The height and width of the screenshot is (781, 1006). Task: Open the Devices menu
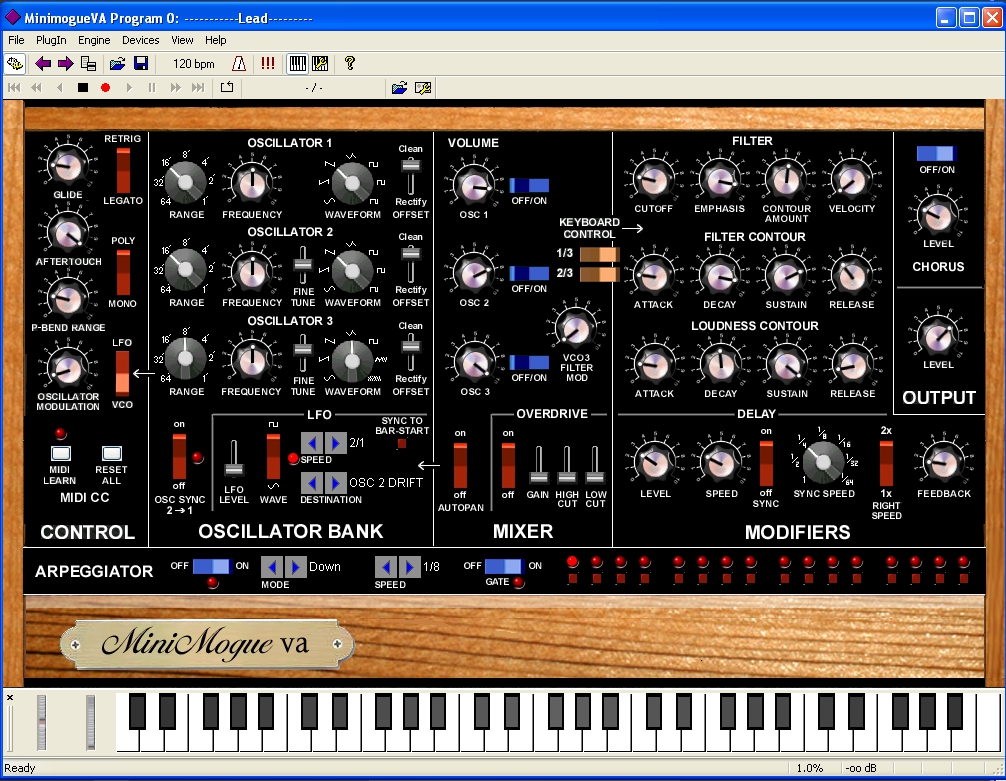141,40
